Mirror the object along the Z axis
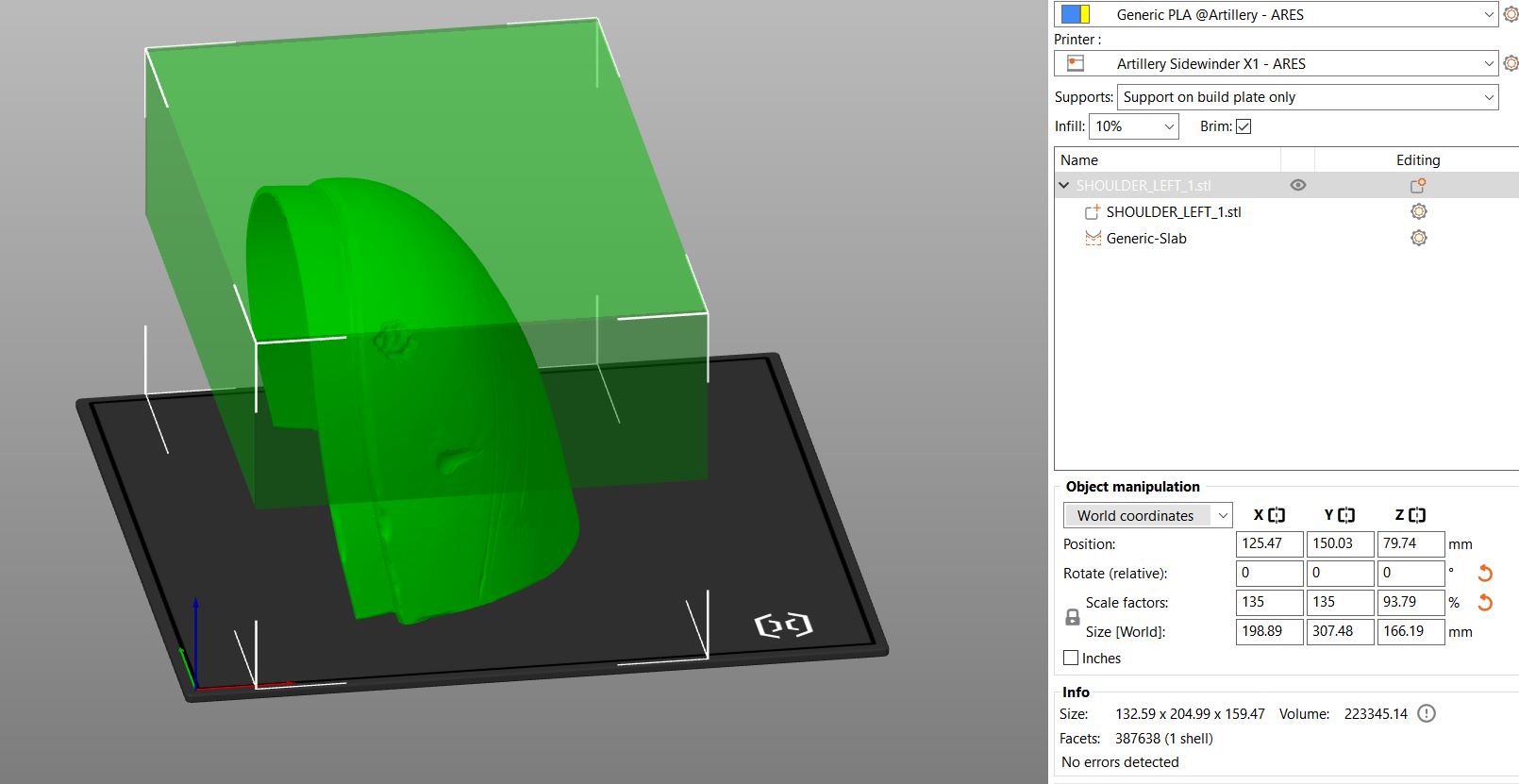1519x784 pixels. tap(1417, 515)
